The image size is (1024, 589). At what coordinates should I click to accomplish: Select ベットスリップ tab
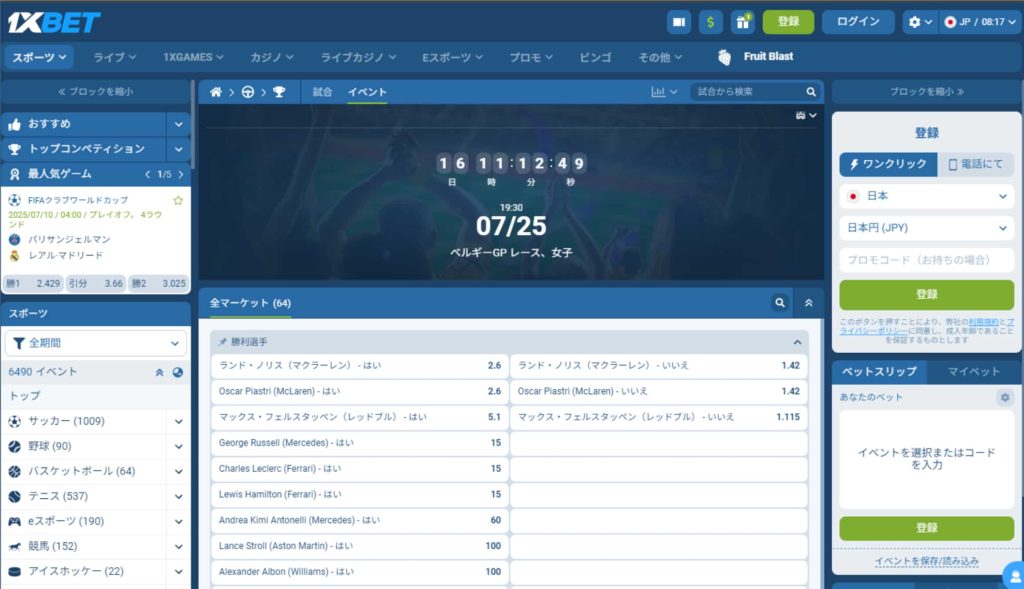[879, 372]
